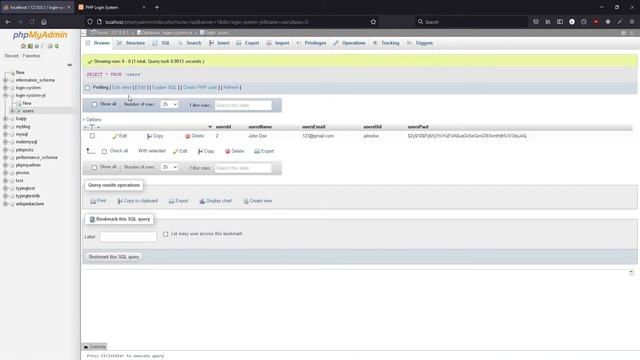The width and height of the screenshot is (640, 360).
Task: Expand the wikipediaclone database node
Action: [5, 204]
